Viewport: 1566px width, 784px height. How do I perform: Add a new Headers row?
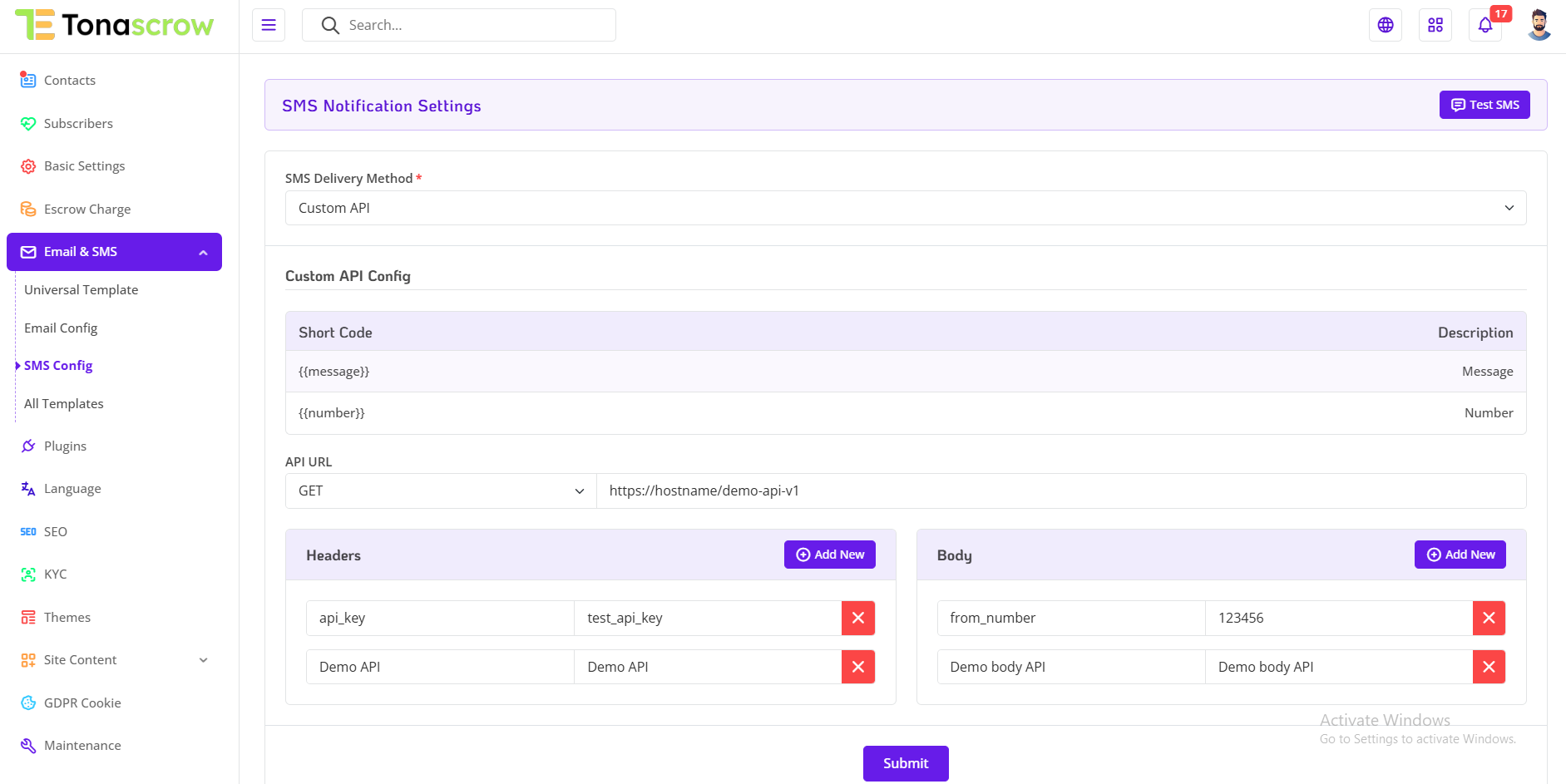pyautogui.click(x=829, y=555)
